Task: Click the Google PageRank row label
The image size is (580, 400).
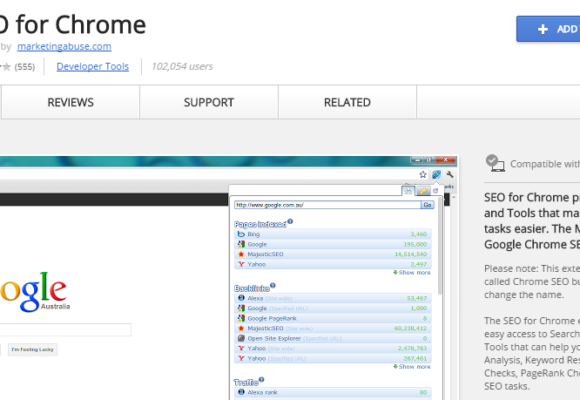Action: coord(272,318)
